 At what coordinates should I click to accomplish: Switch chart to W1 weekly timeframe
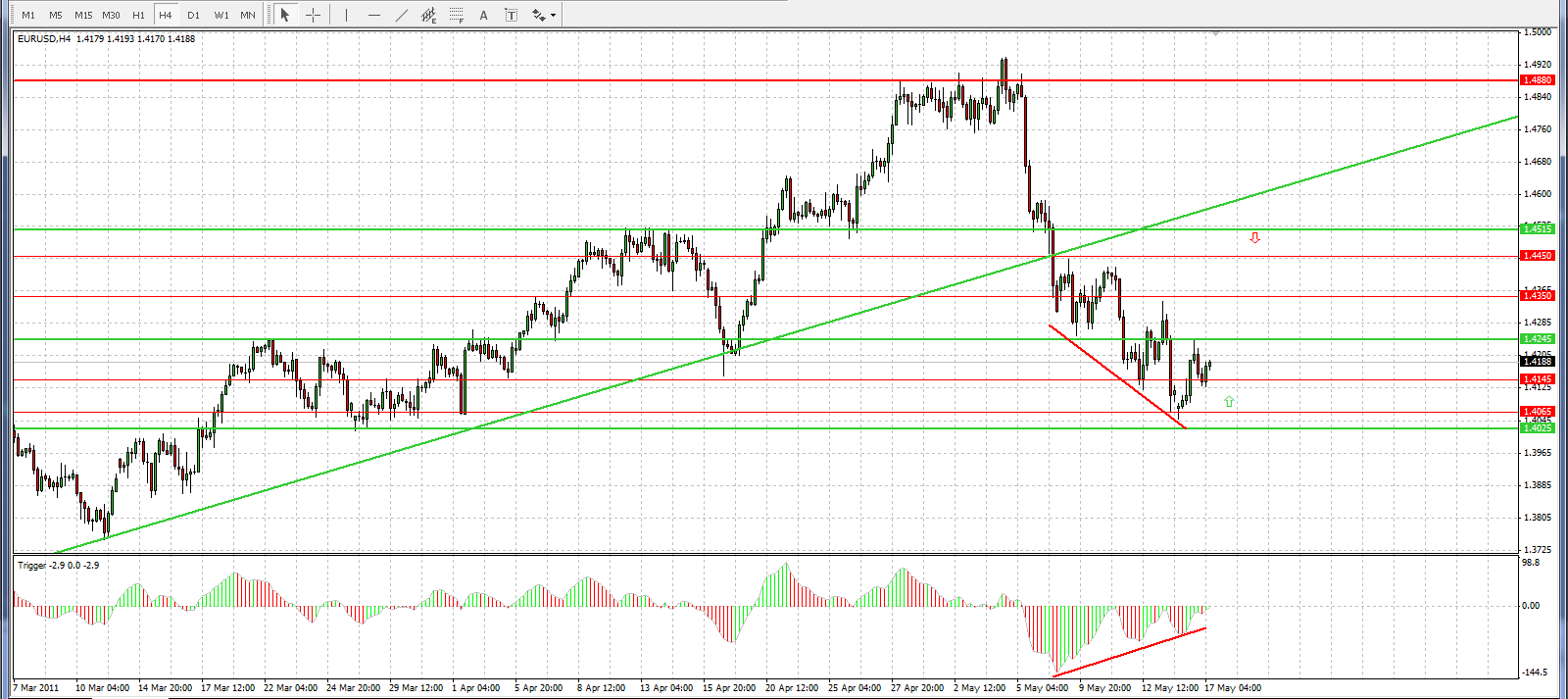pyautogui.click(x=221, y=15)
